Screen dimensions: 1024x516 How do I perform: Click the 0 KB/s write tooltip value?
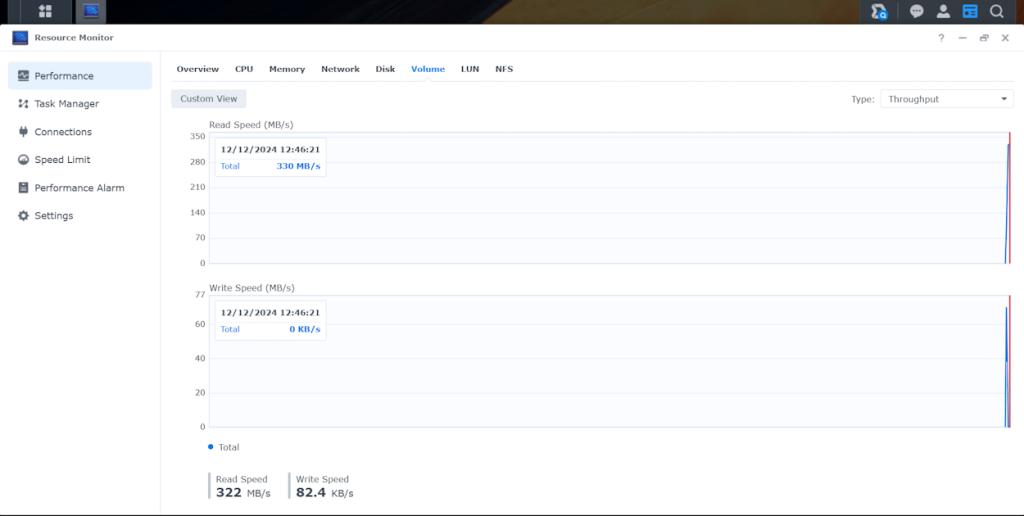click(304, 329)
